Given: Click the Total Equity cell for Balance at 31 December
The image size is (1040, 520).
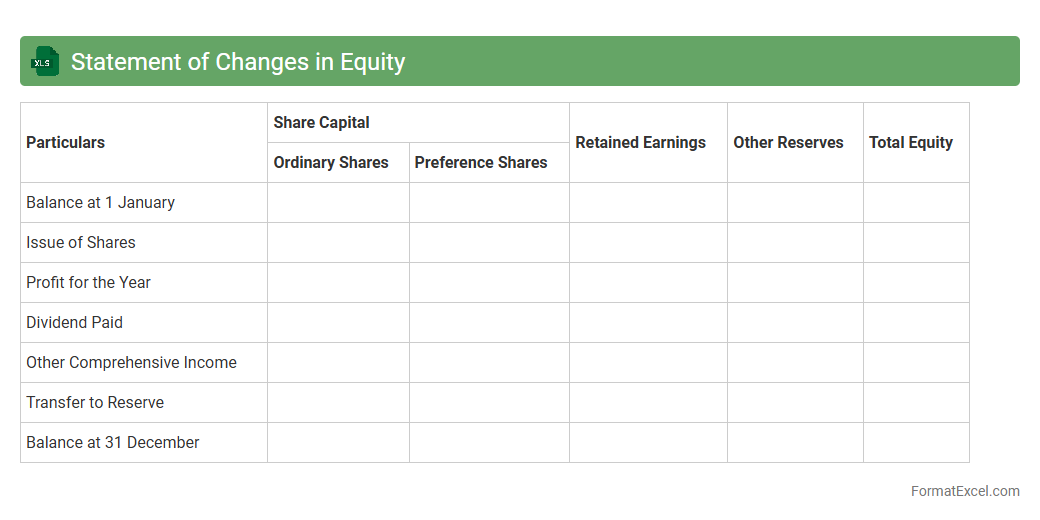Looking at the screenshot, I should pos(916,443).
